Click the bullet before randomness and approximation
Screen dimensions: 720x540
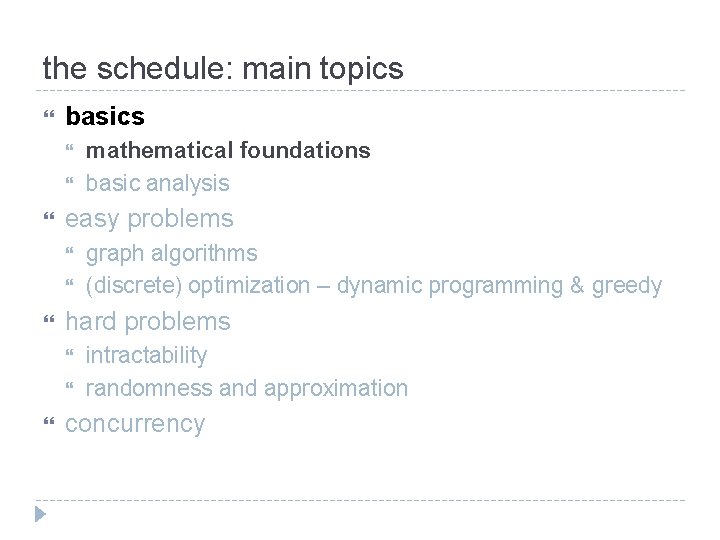pyautogui.click(x=69, y=386)
